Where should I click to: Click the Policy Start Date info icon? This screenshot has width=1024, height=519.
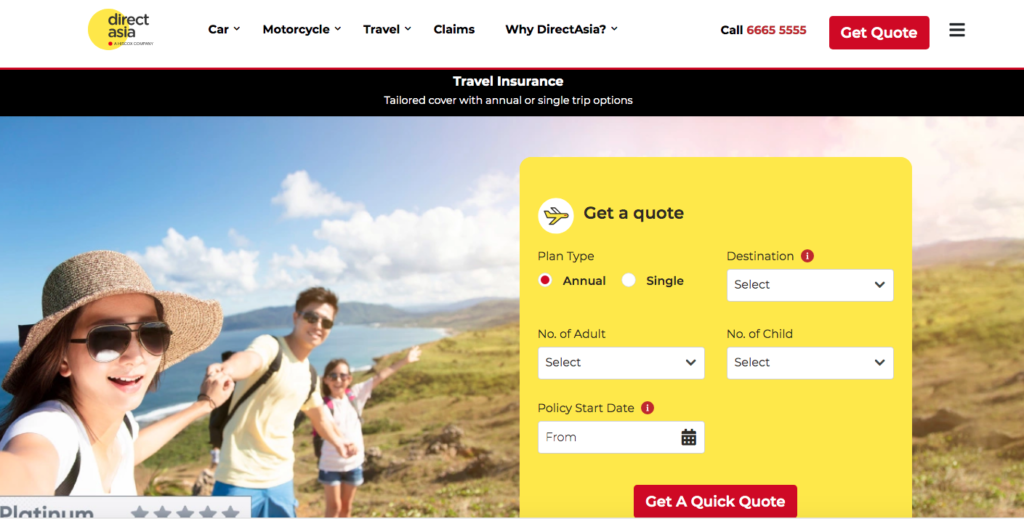[647, 408]
